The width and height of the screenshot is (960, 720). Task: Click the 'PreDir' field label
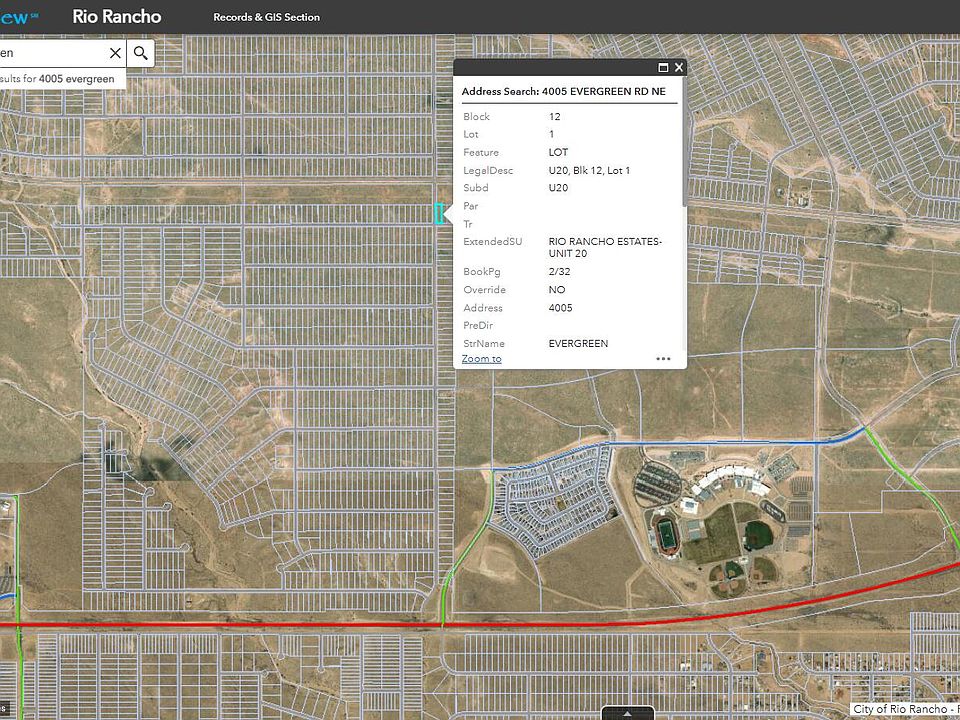tap(478, 325)
